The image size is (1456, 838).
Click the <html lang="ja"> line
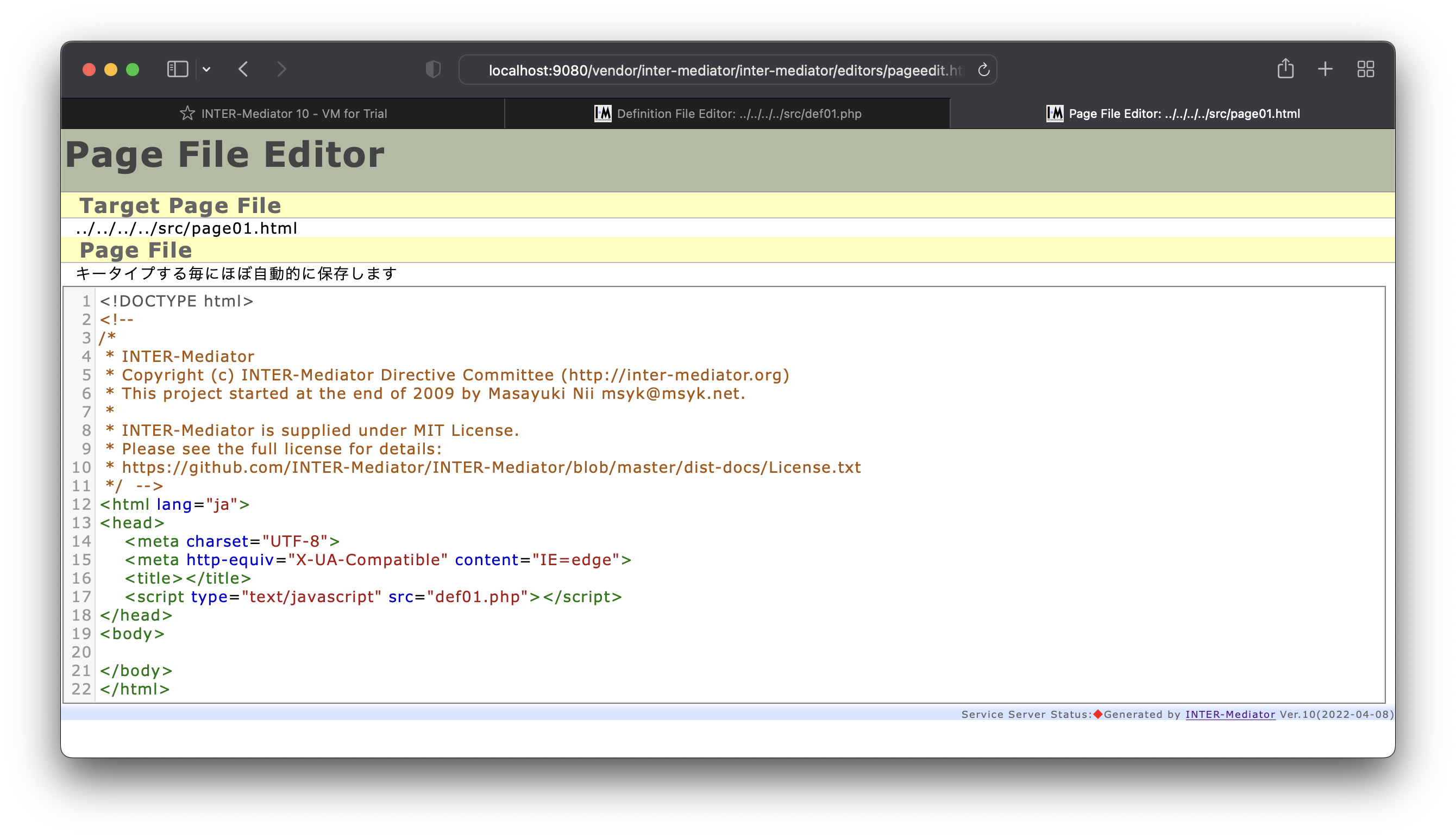tap(175, 504)
